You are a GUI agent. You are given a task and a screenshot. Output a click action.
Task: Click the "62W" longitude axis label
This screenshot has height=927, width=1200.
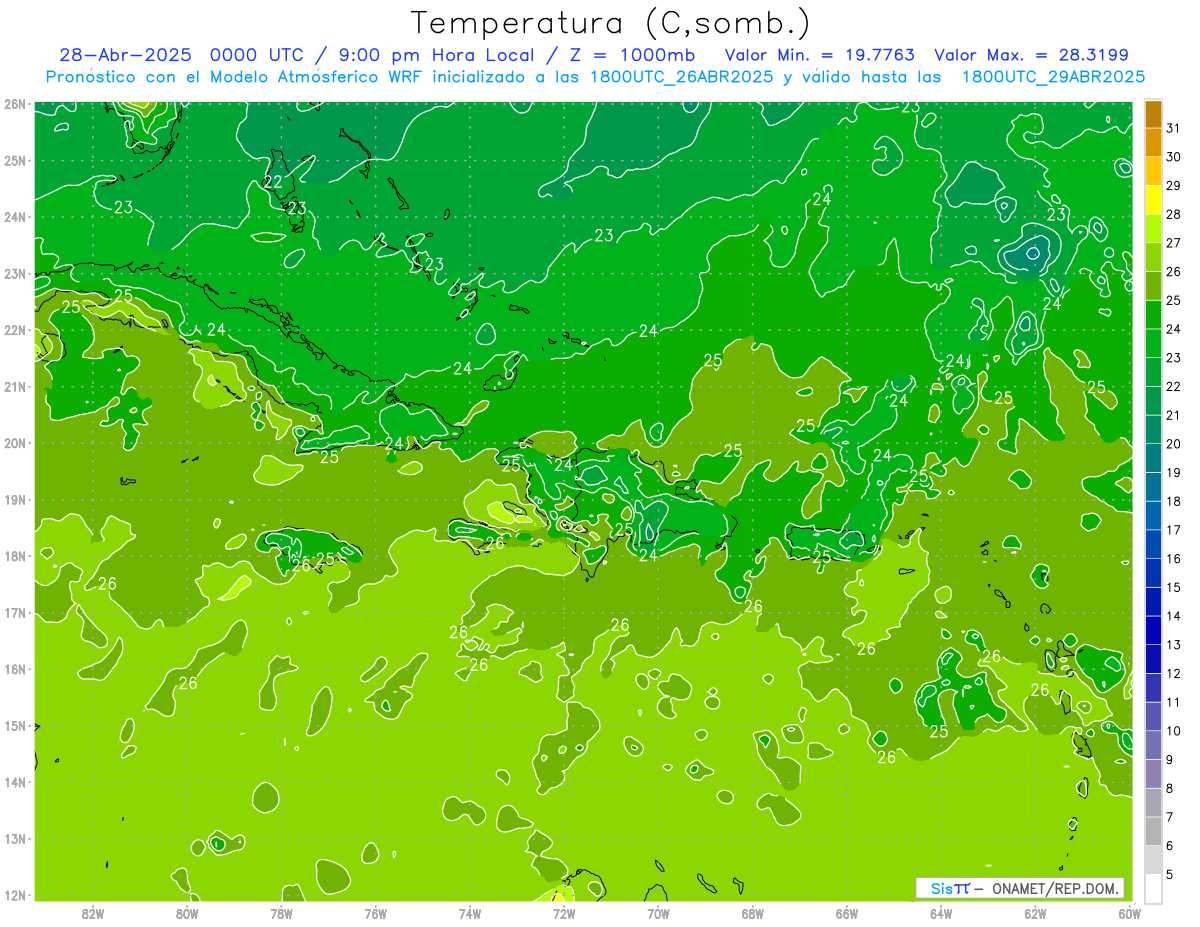click(x=1035, y=913)
